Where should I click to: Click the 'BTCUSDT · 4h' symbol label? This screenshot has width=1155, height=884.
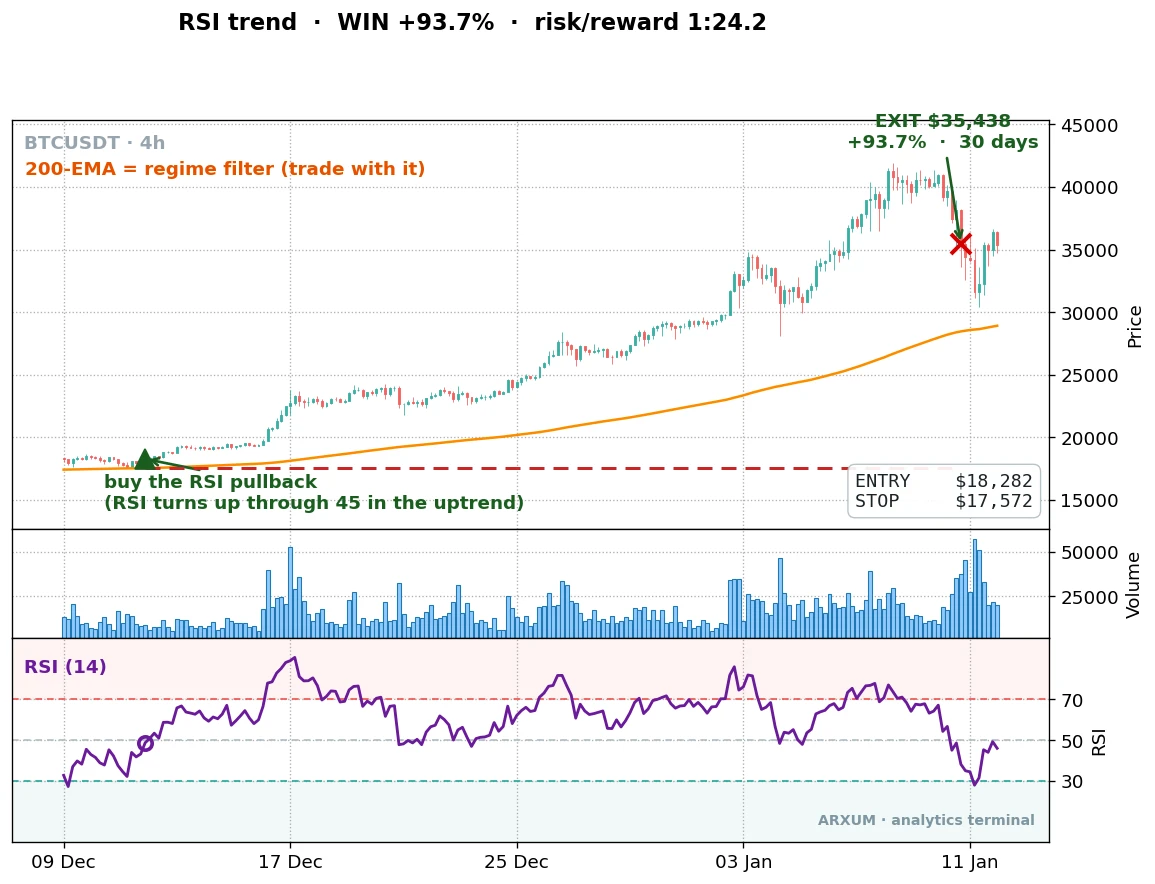click(94, 143)
